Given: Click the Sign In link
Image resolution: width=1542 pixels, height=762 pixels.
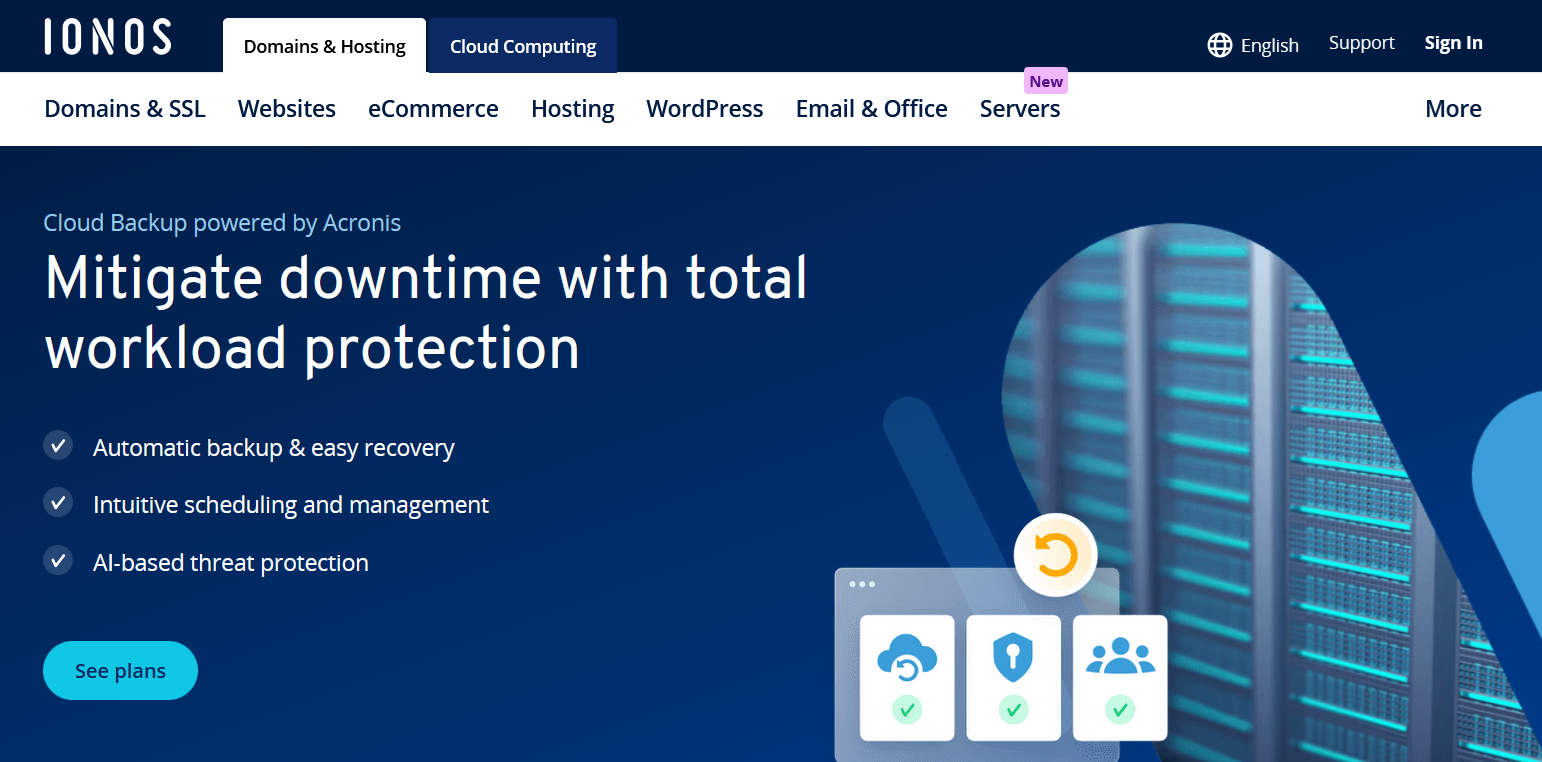Looking at the screenshot, I should point(1453,43).
